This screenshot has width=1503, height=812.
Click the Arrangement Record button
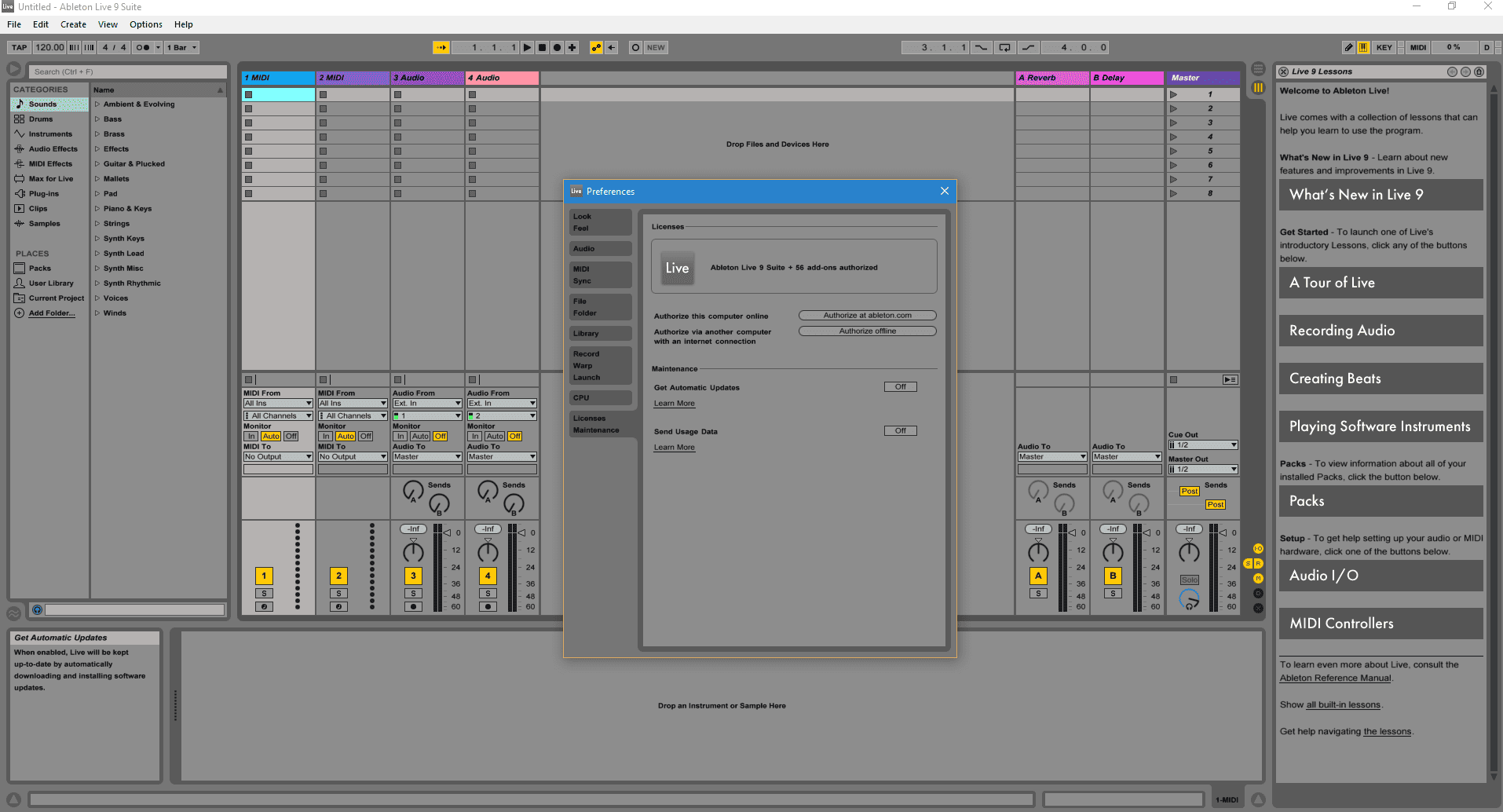(557, 47)
